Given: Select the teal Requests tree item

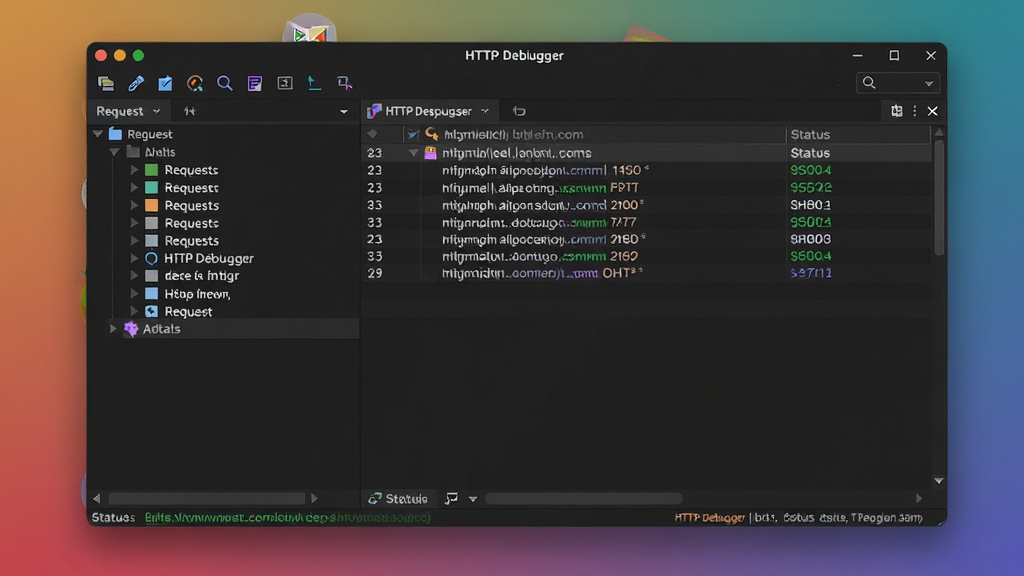Looking at the screenshot, I should pyautogui.click(x=191, y=187).
